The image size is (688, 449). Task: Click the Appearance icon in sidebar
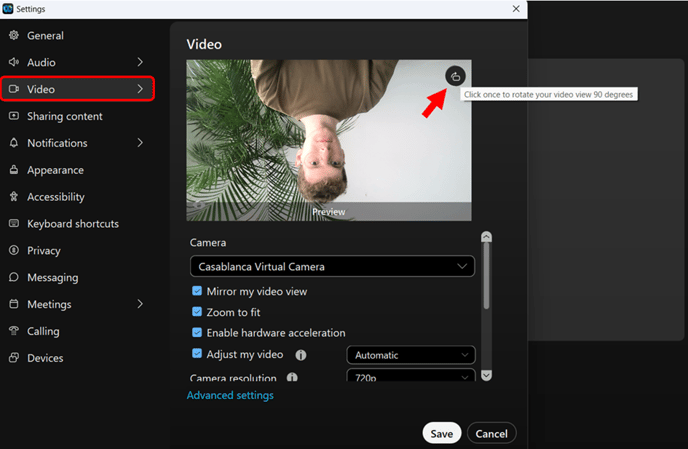[x=14, y=170]
